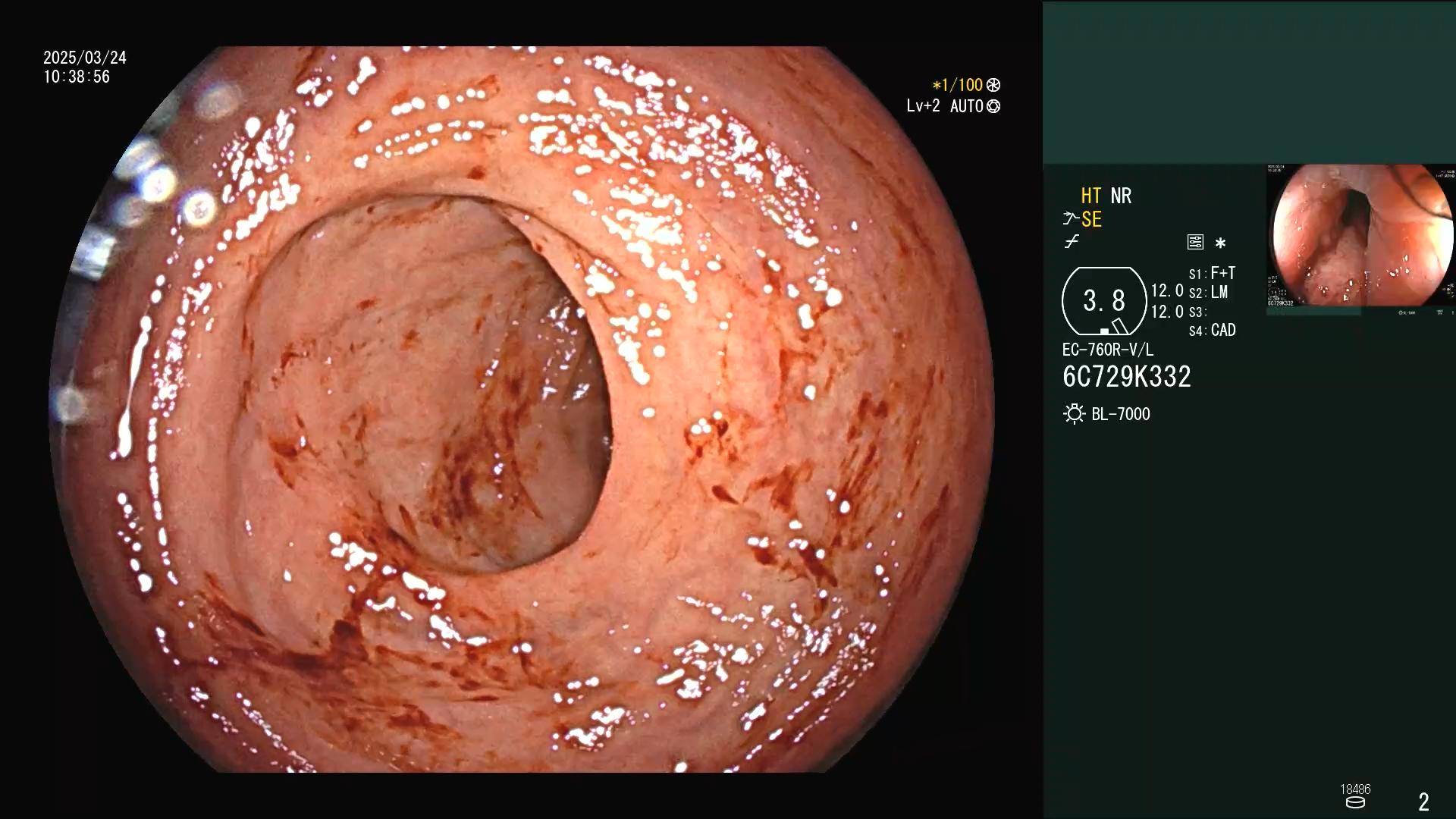Click the tone curve icon below SE
The image size is (1456, 819).
pos(1072,242)
